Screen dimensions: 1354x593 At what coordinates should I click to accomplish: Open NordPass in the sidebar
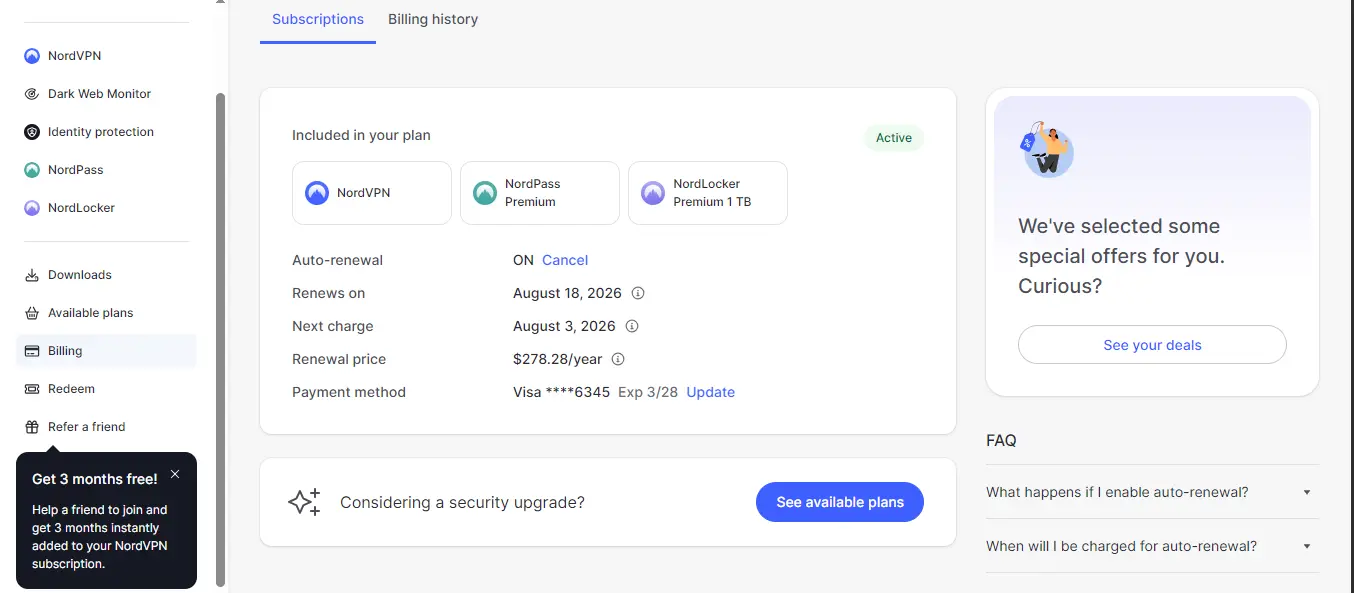click(32, 170)
